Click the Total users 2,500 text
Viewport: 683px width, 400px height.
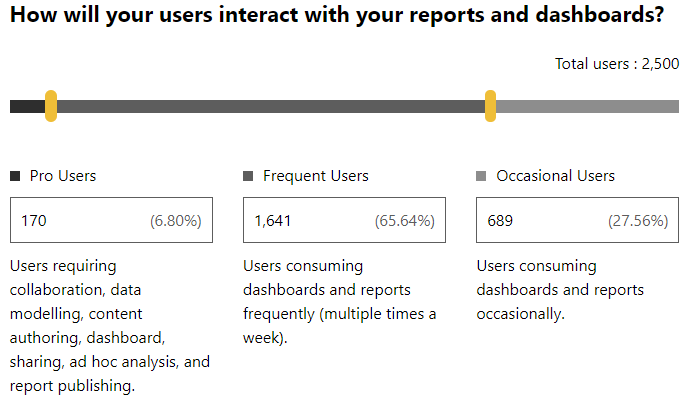click(x=617, y=64)
